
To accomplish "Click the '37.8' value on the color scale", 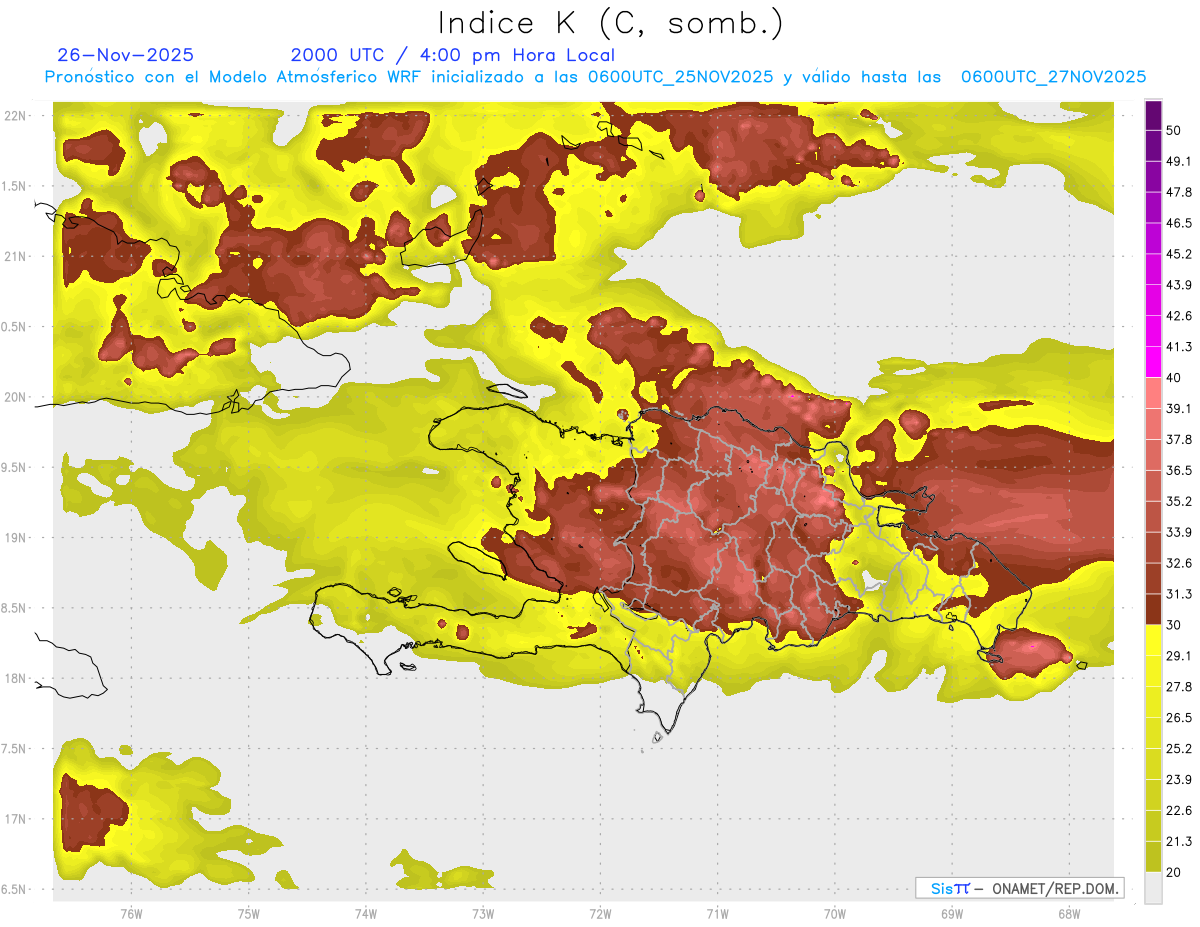I will coord(1179,440).
